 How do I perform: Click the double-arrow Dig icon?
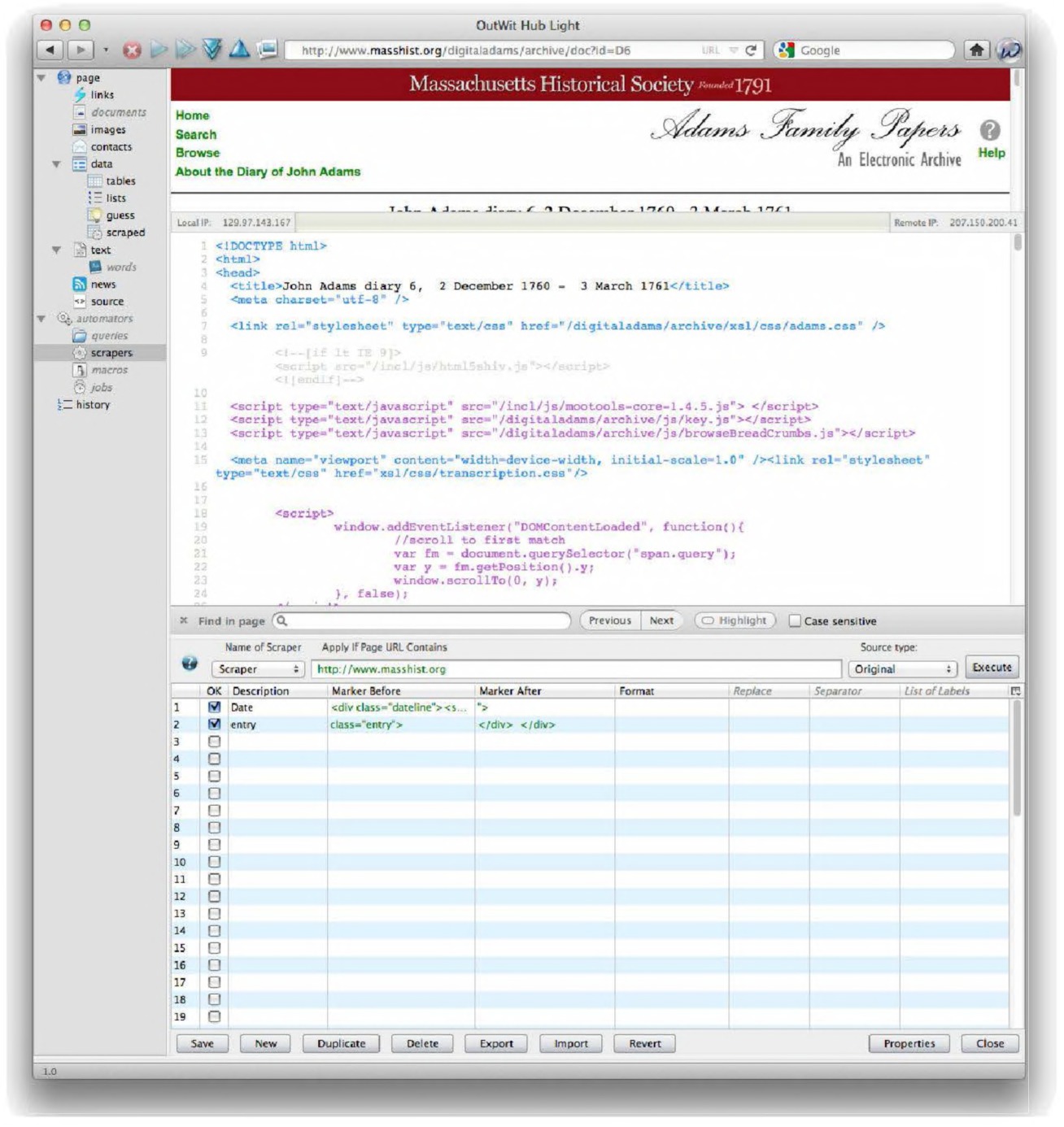point(185,50)
